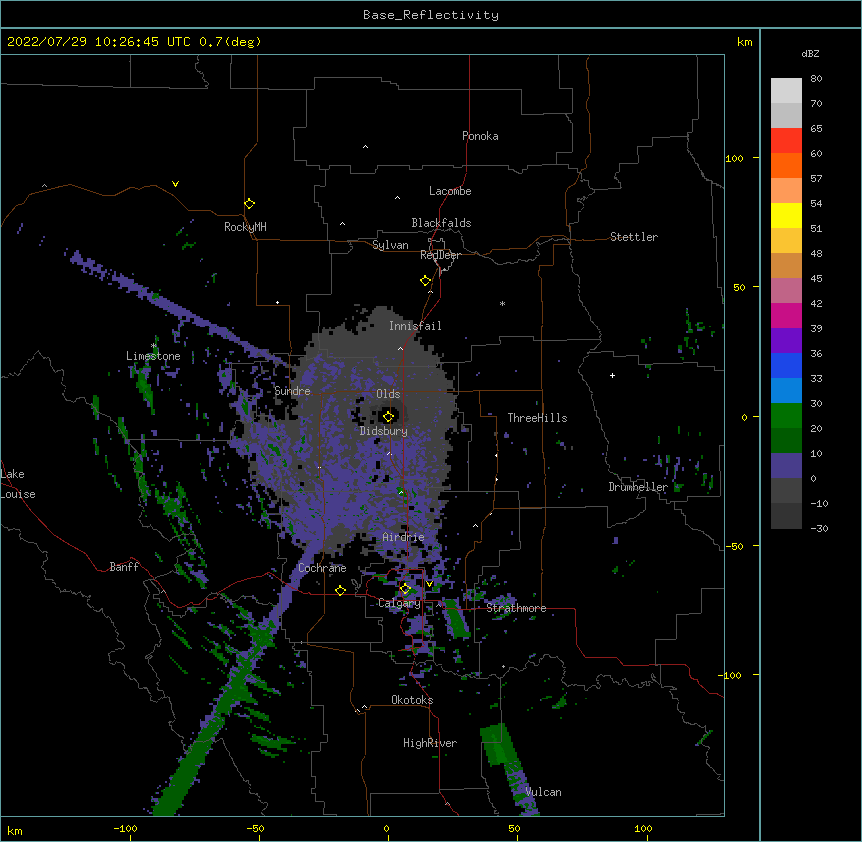Image resolution: width=862 pixels, height=842 pixels.
Task: Click the HighRiver label
Action: coord(430,743)
